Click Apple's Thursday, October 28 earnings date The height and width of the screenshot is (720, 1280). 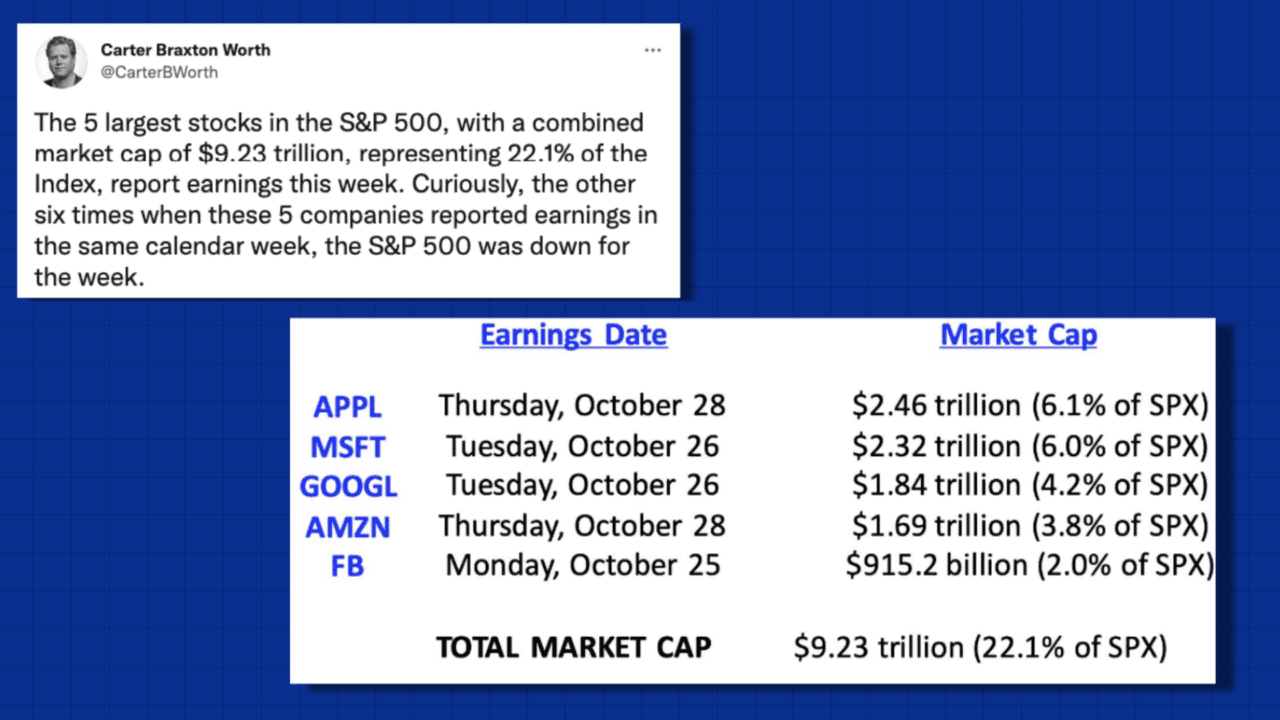click(581, 405)
